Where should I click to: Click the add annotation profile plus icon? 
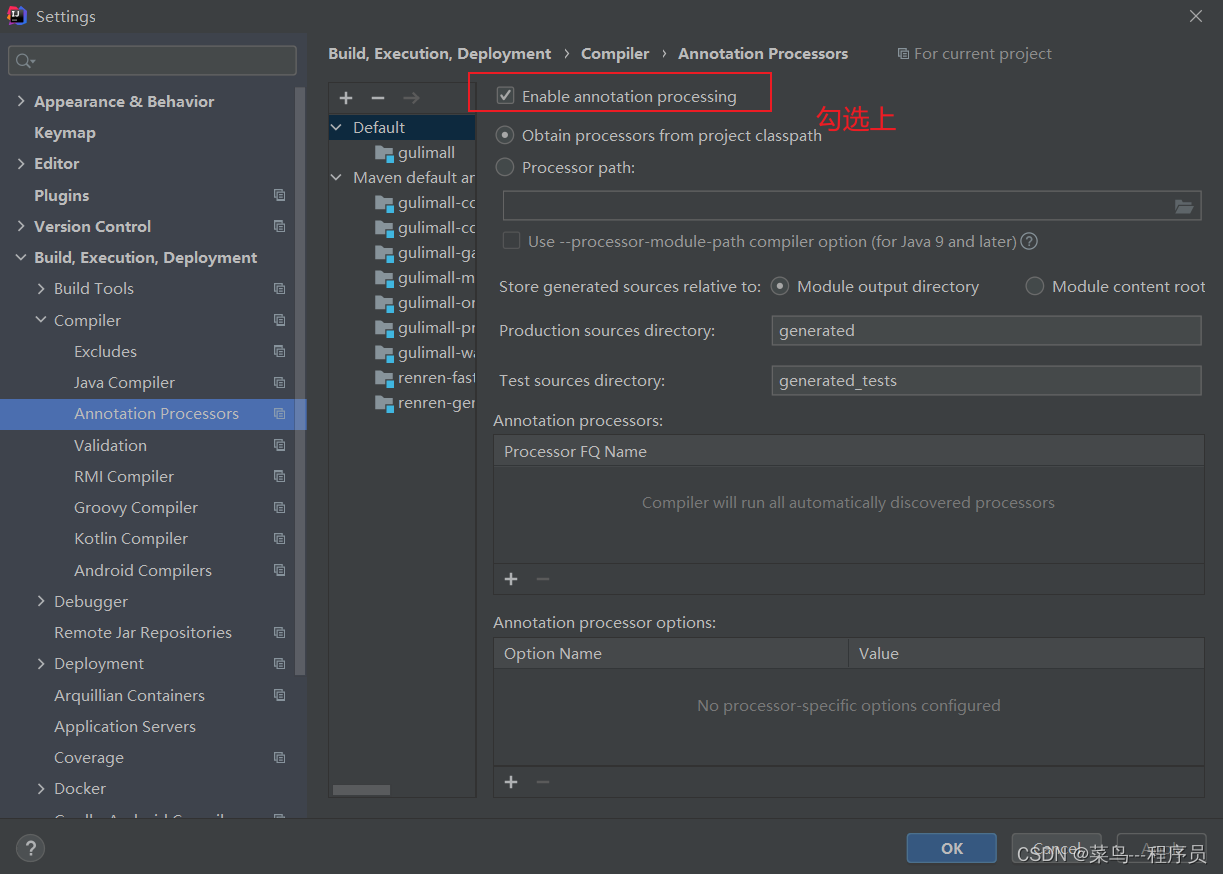coord(345,98)
